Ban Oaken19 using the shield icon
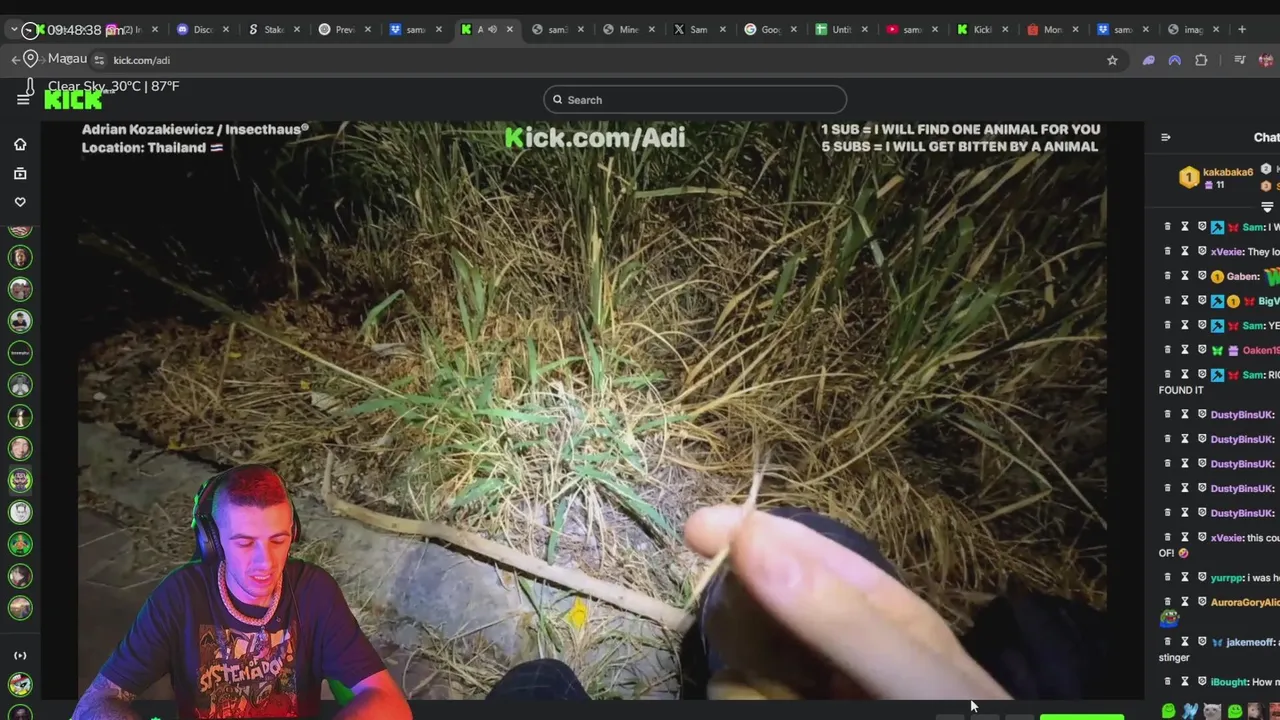 [1202, 350]
